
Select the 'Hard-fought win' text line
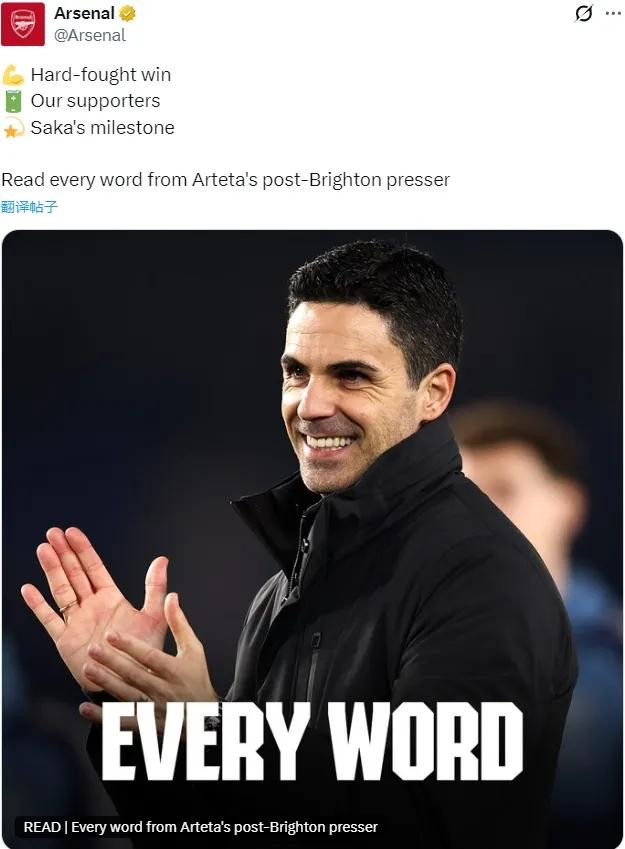click(101, 75)
